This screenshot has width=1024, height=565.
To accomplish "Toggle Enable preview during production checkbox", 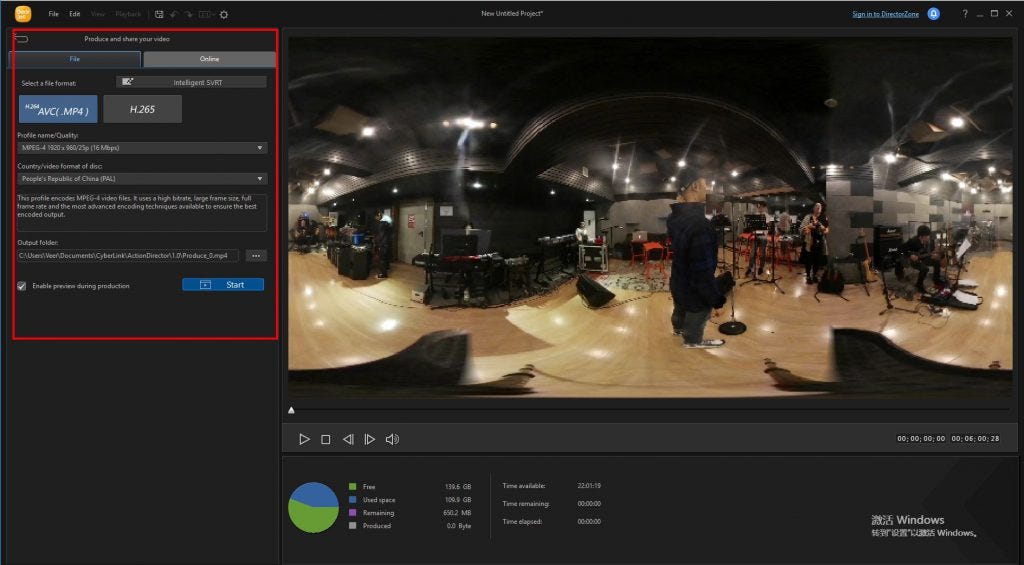I will coord(22,286).
